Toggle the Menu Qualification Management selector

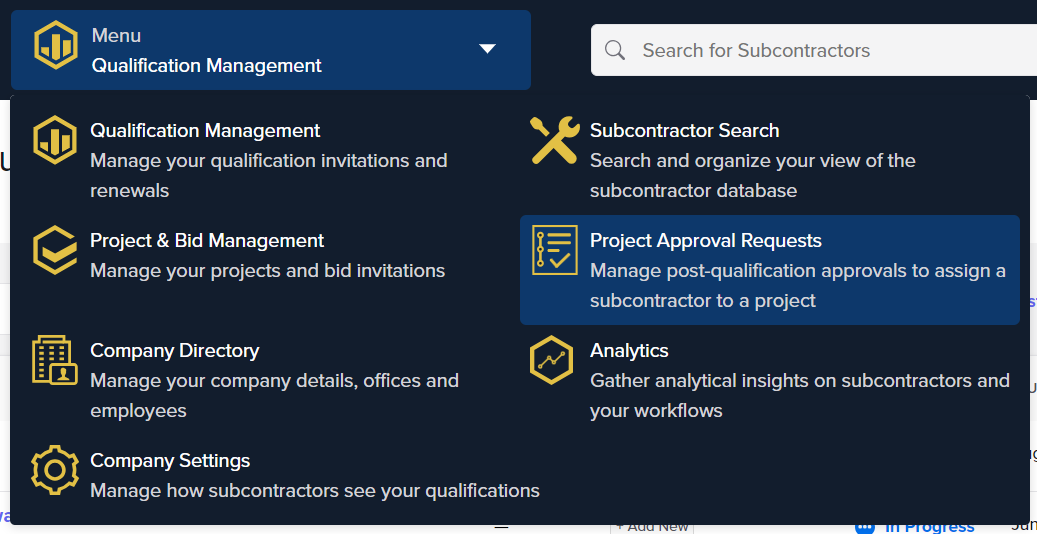point(270,50)
